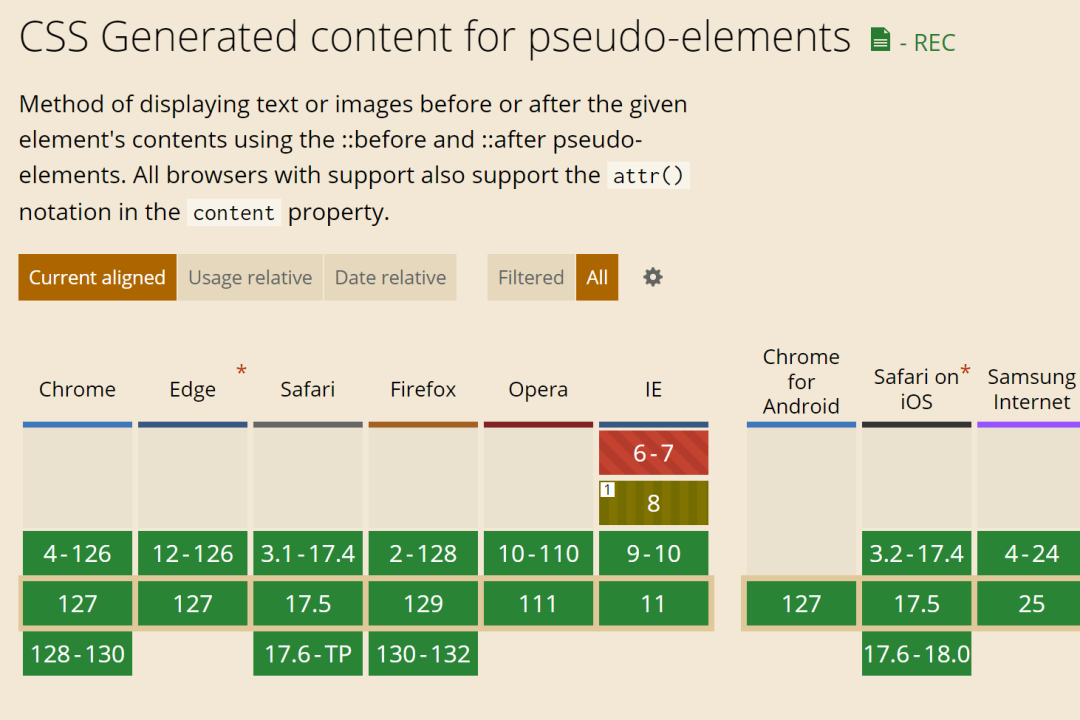The width and height of the screenshot is (1080, 720).
Task: Switch to Date relative view
Action: pos(390,277)
